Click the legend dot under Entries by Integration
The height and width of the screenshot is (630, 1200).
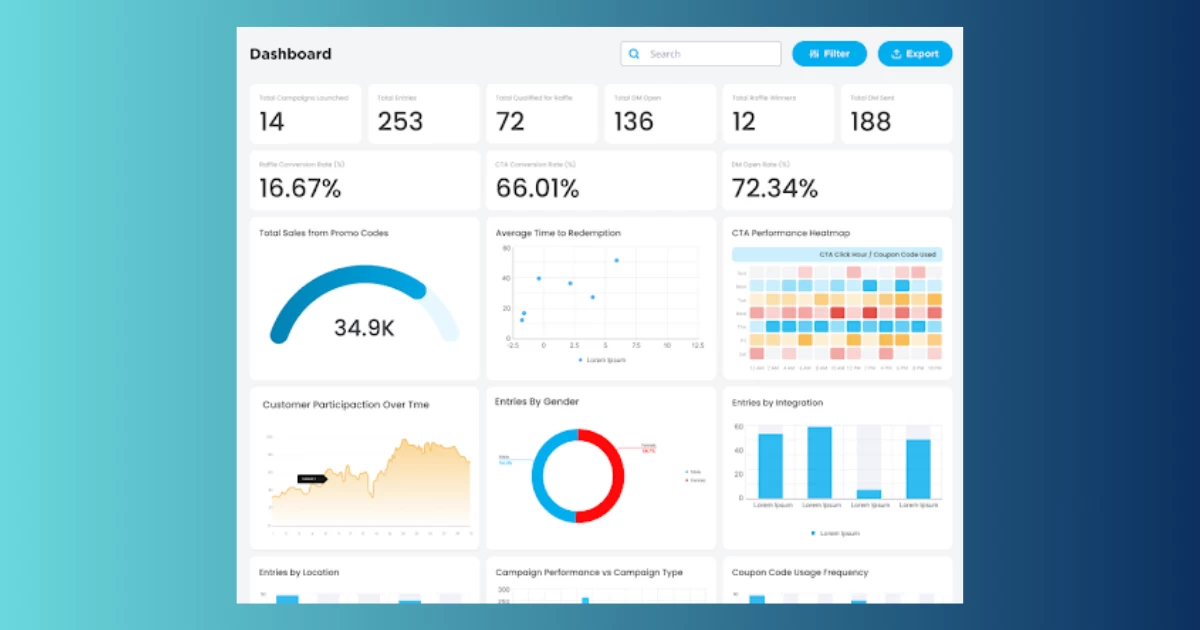812,533
